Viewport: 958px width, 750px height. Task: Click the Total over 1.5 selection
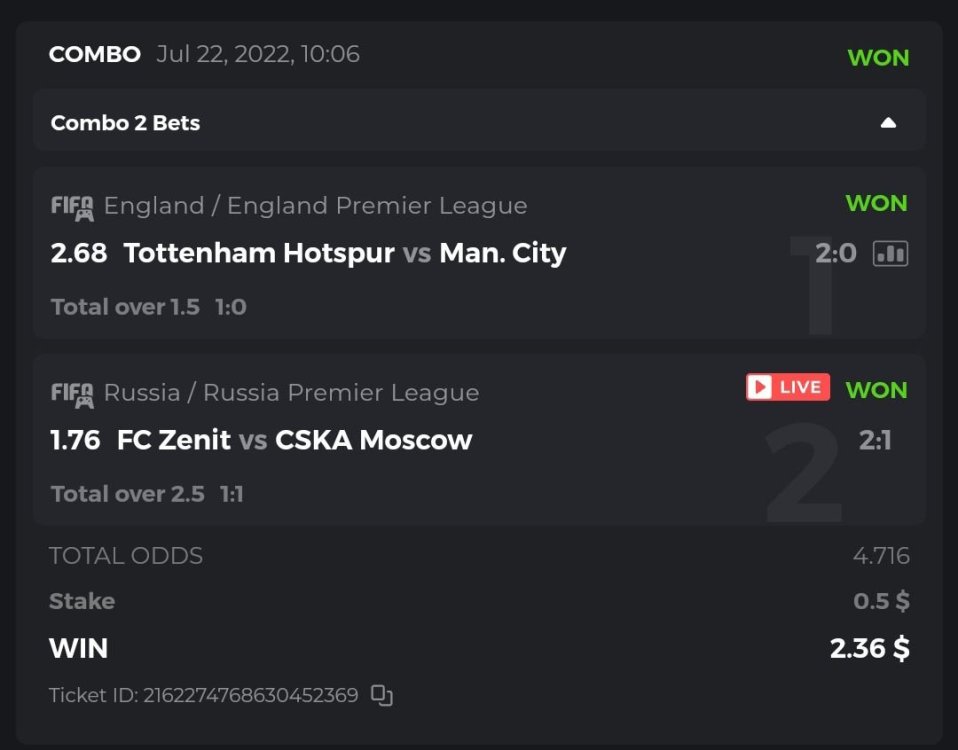(125, 307)
